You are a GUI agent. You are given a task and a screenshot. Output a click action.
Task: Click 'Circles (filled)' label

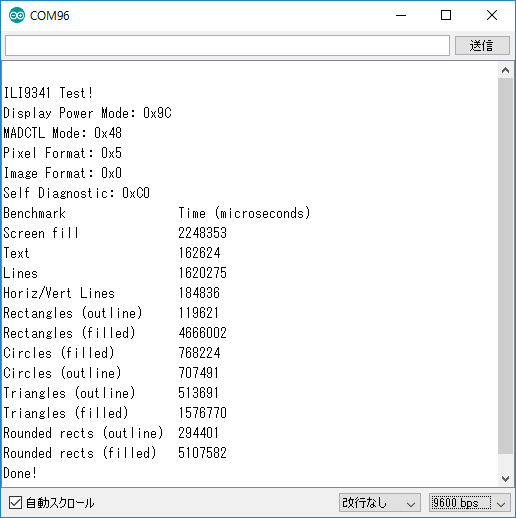pyautogui.click(x=59, y=353)
